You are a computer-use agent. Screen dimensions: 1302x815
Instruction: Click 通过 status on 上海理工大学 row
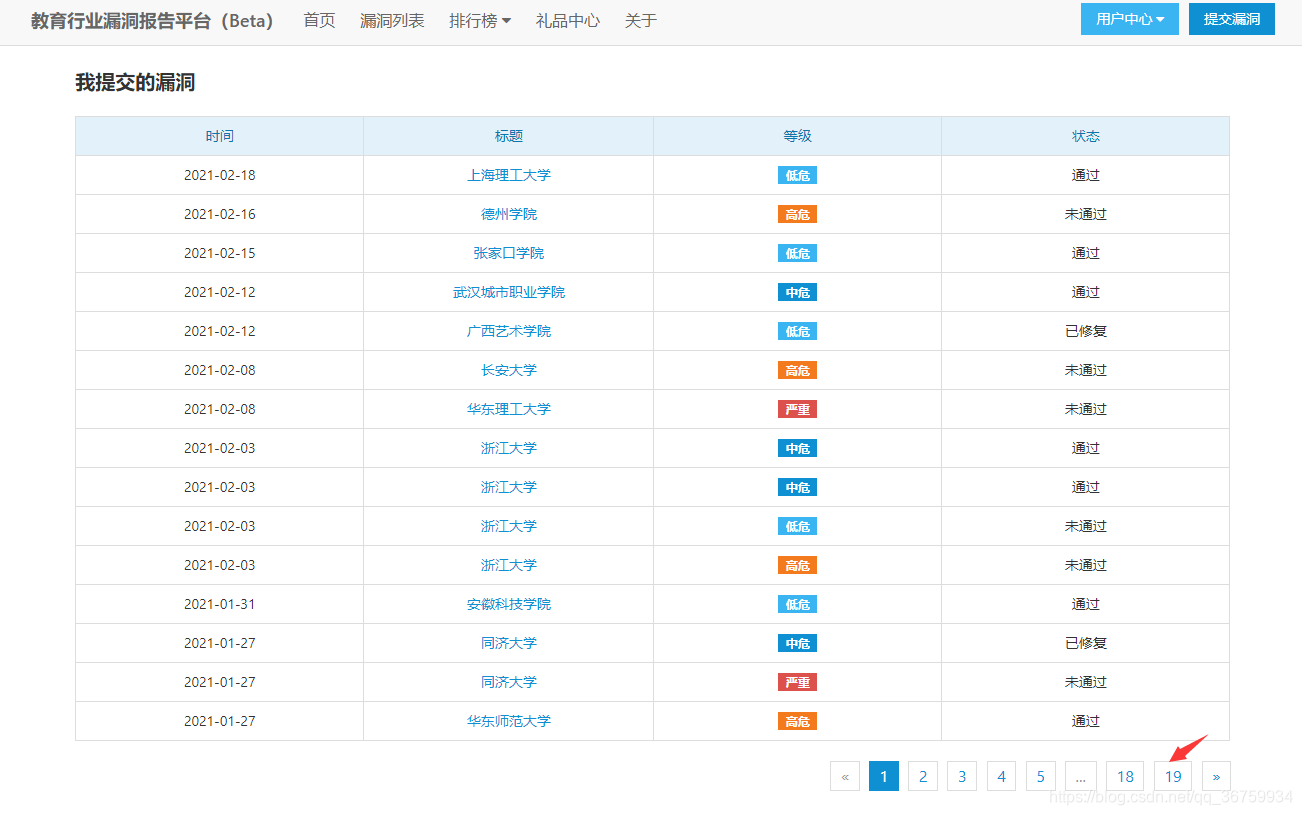1086,175
